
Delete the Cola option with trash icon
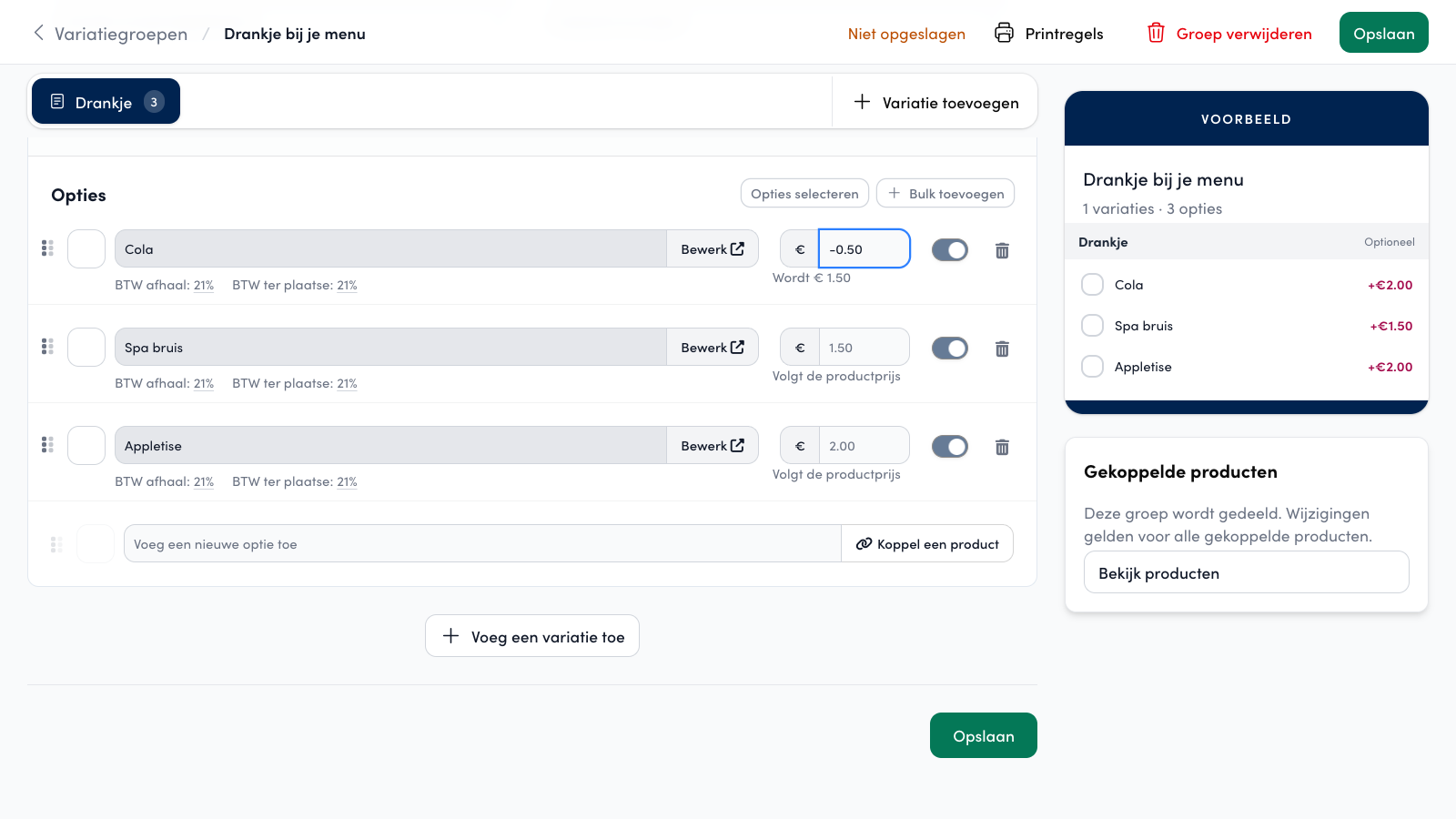[x=1002, y=250]
